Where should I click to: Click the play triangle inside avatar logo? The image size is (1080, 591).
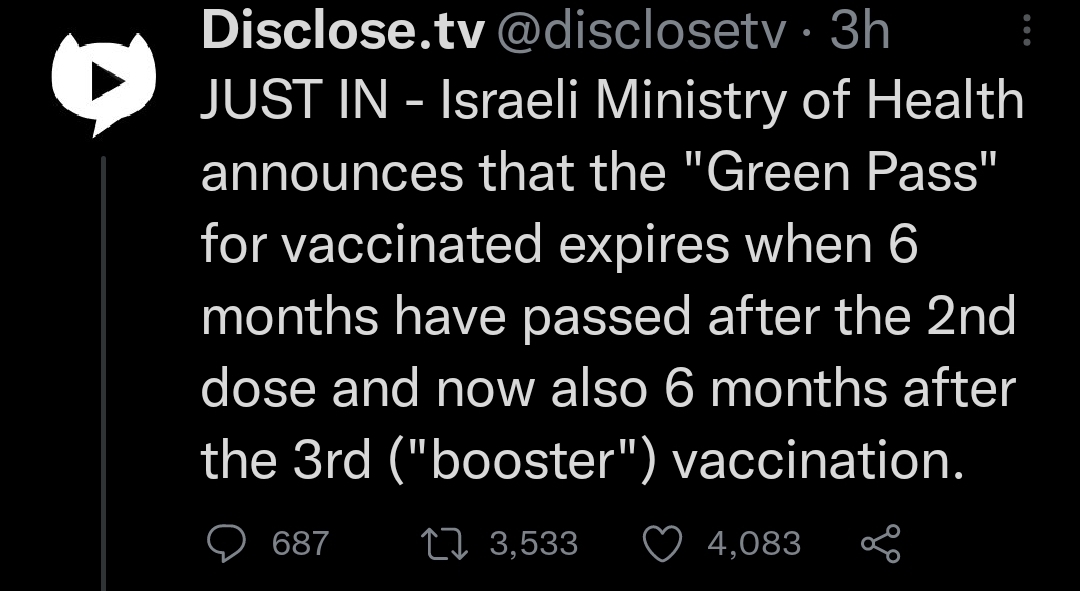pyautogui.click(x=108, y=83)
